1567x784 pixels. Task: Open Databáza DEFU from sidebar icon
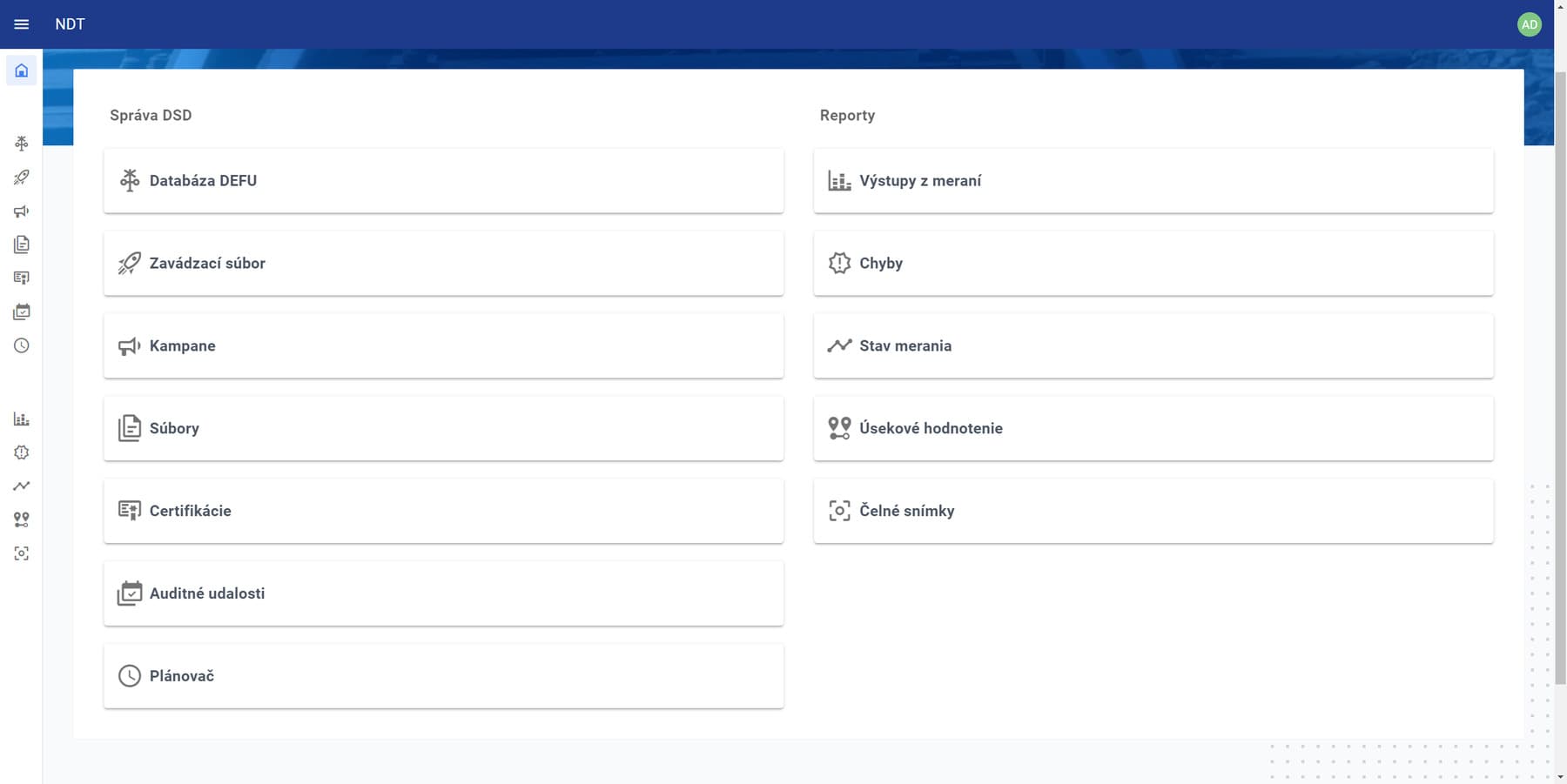coord(22,143)
